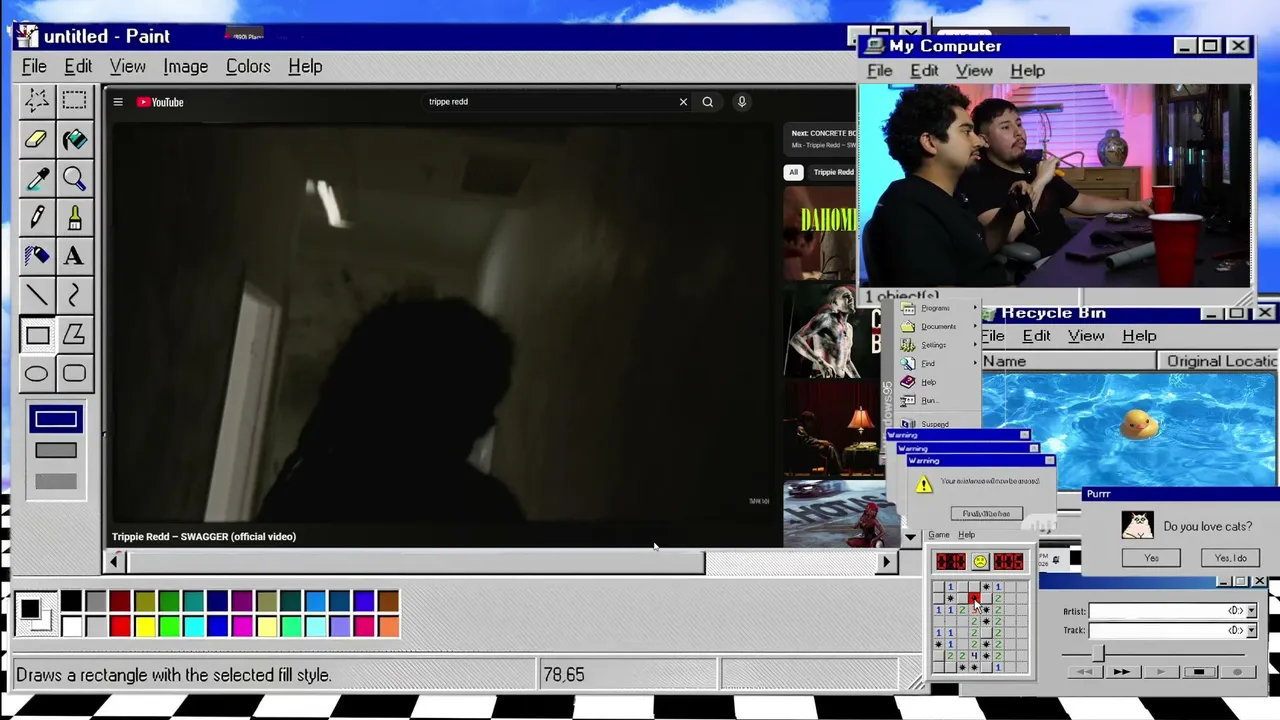1280x720 pixels.
Task: Select the Curve tool in Paint
Action: click(74, 295)
